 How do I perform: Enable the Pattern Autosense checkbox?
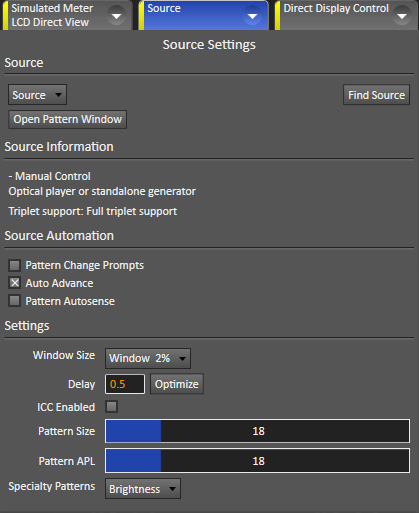(x=14, y=301)
